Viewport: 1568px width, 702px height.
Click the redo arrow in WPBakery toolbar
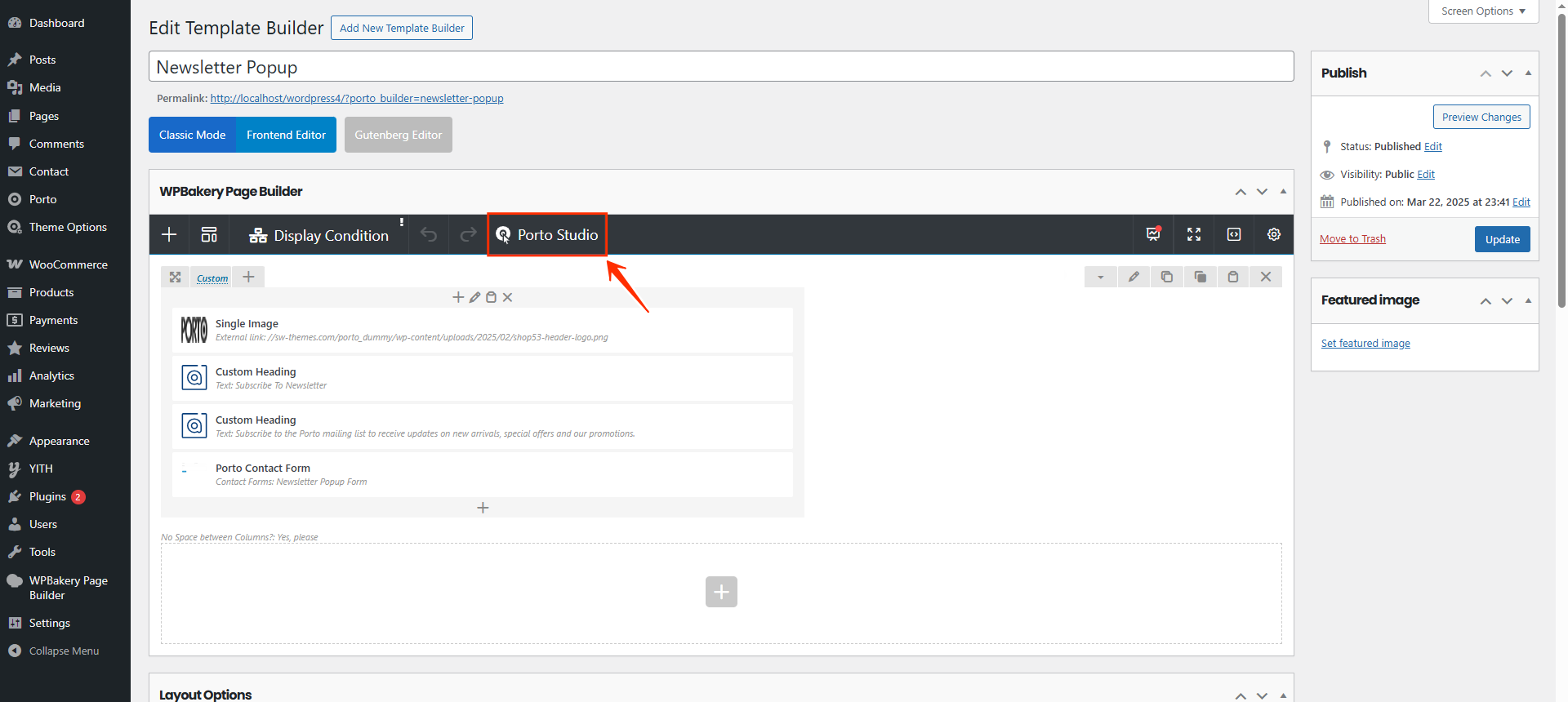click(468, 235)
